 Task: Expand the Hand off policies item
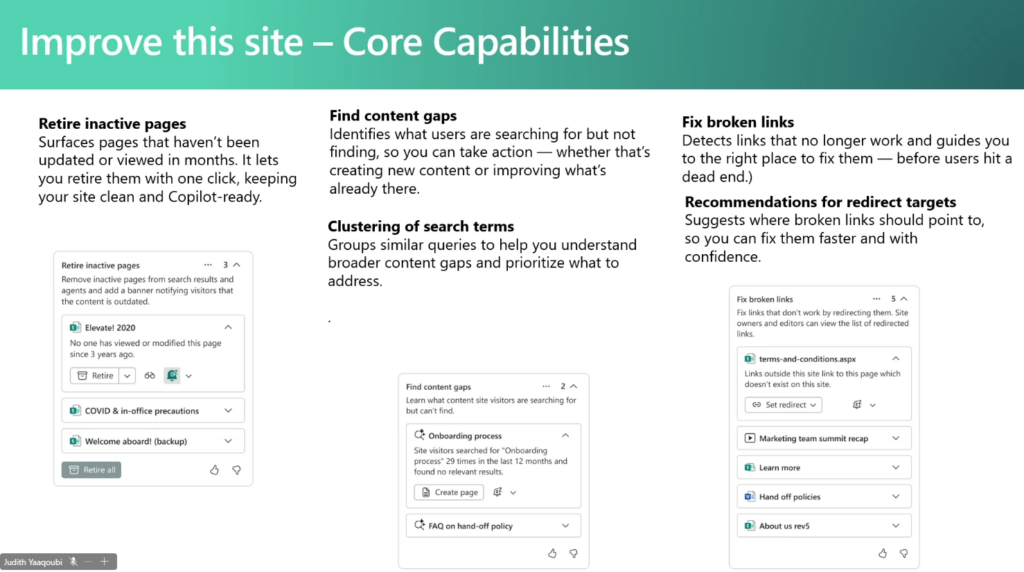point(896,496)
